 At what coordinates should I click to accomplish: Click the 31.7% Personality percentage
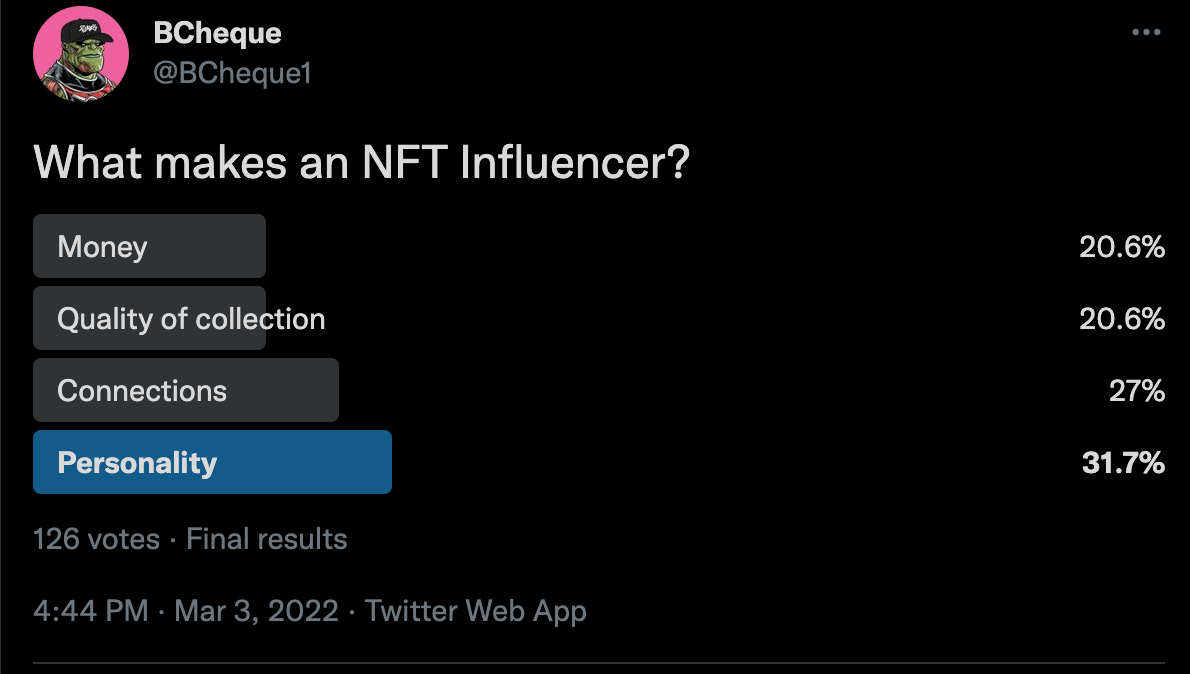click(1123, 462)
